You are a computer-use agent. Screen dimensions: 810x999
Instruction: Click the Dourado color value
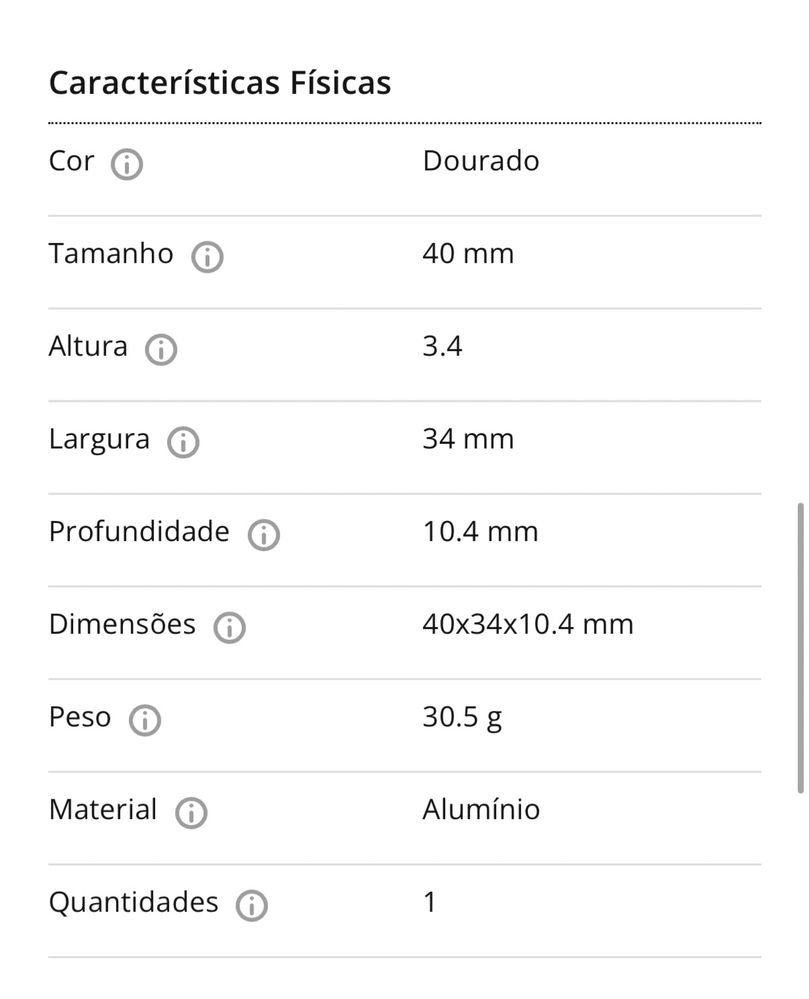[481, 161]
